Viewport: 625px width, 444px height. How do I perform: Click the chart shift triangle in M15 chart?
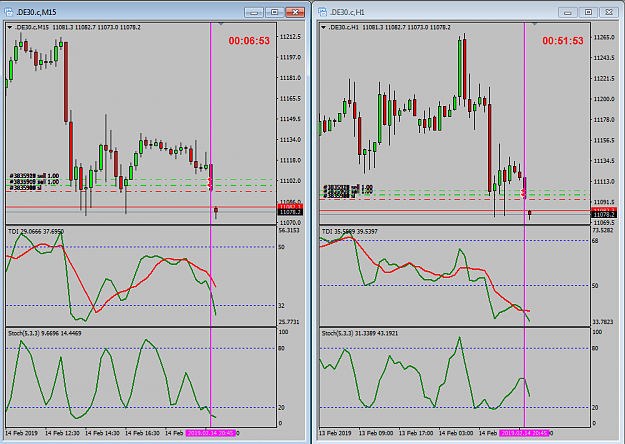click(220, 24)
